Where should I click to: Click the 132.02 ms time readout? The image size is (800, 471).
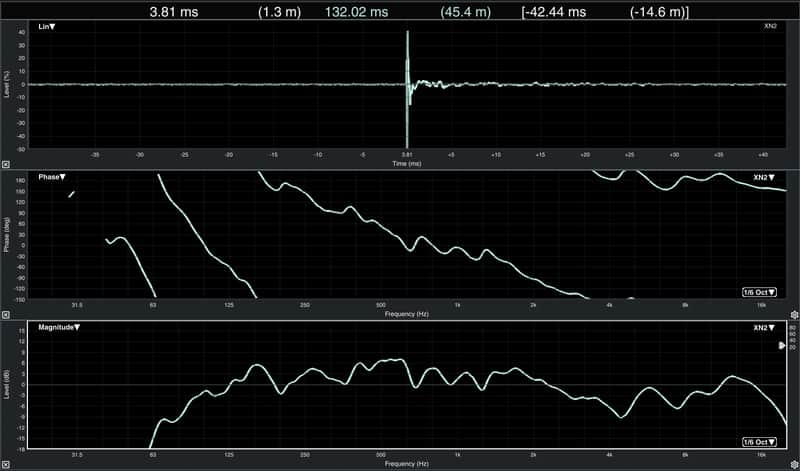[356, 12]
